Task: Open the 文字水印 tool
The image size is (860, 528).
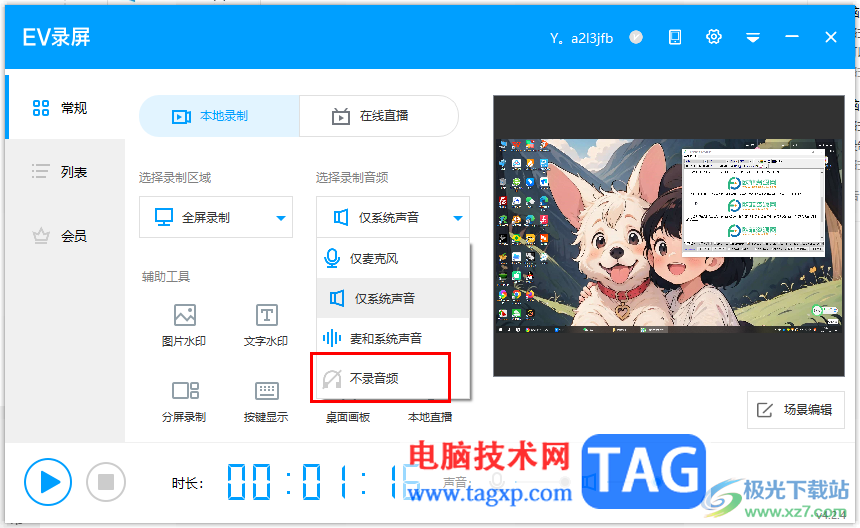Action: pyautogui.click(x=266, y=325)
